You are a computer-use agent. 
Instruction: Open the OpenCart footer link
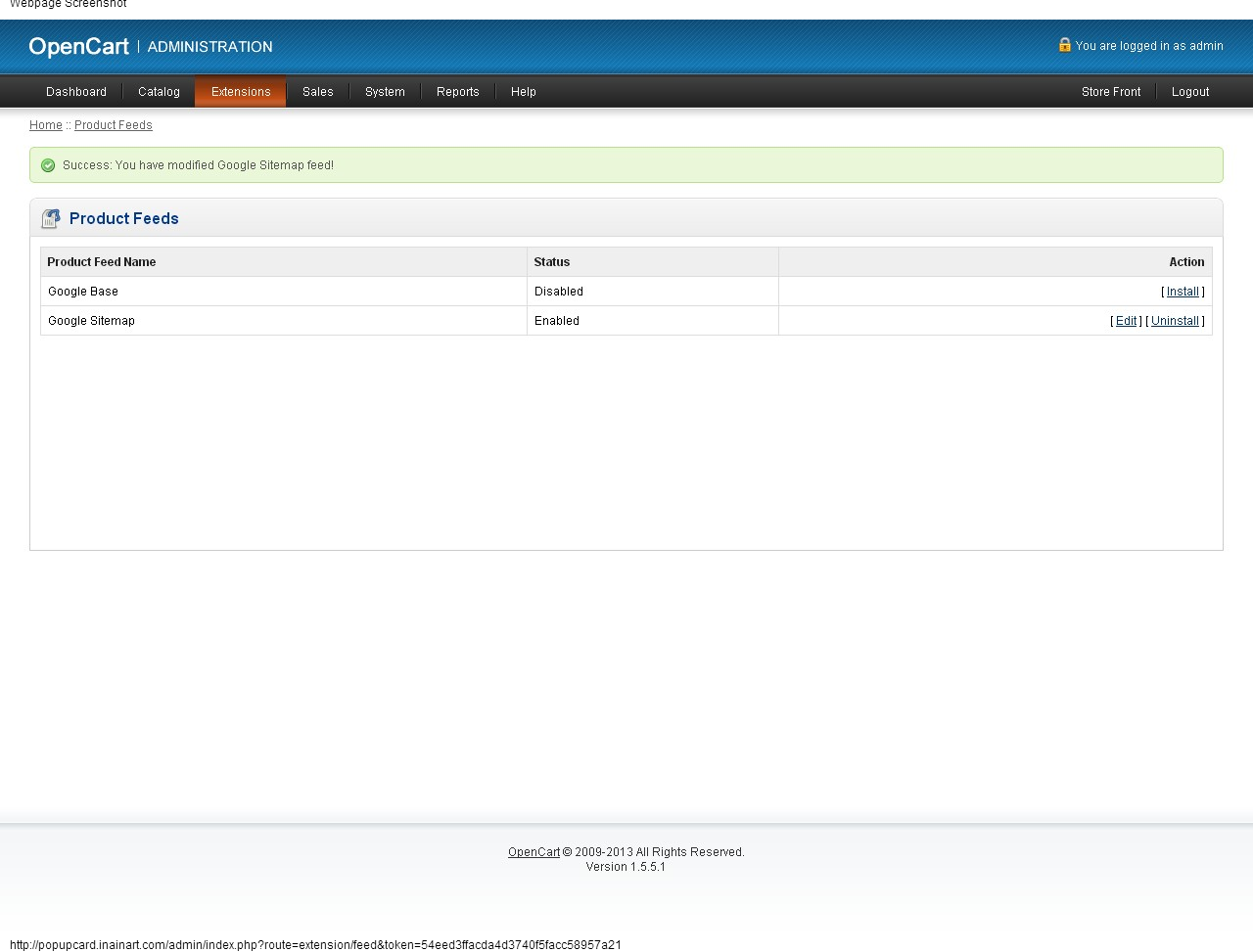534,852
